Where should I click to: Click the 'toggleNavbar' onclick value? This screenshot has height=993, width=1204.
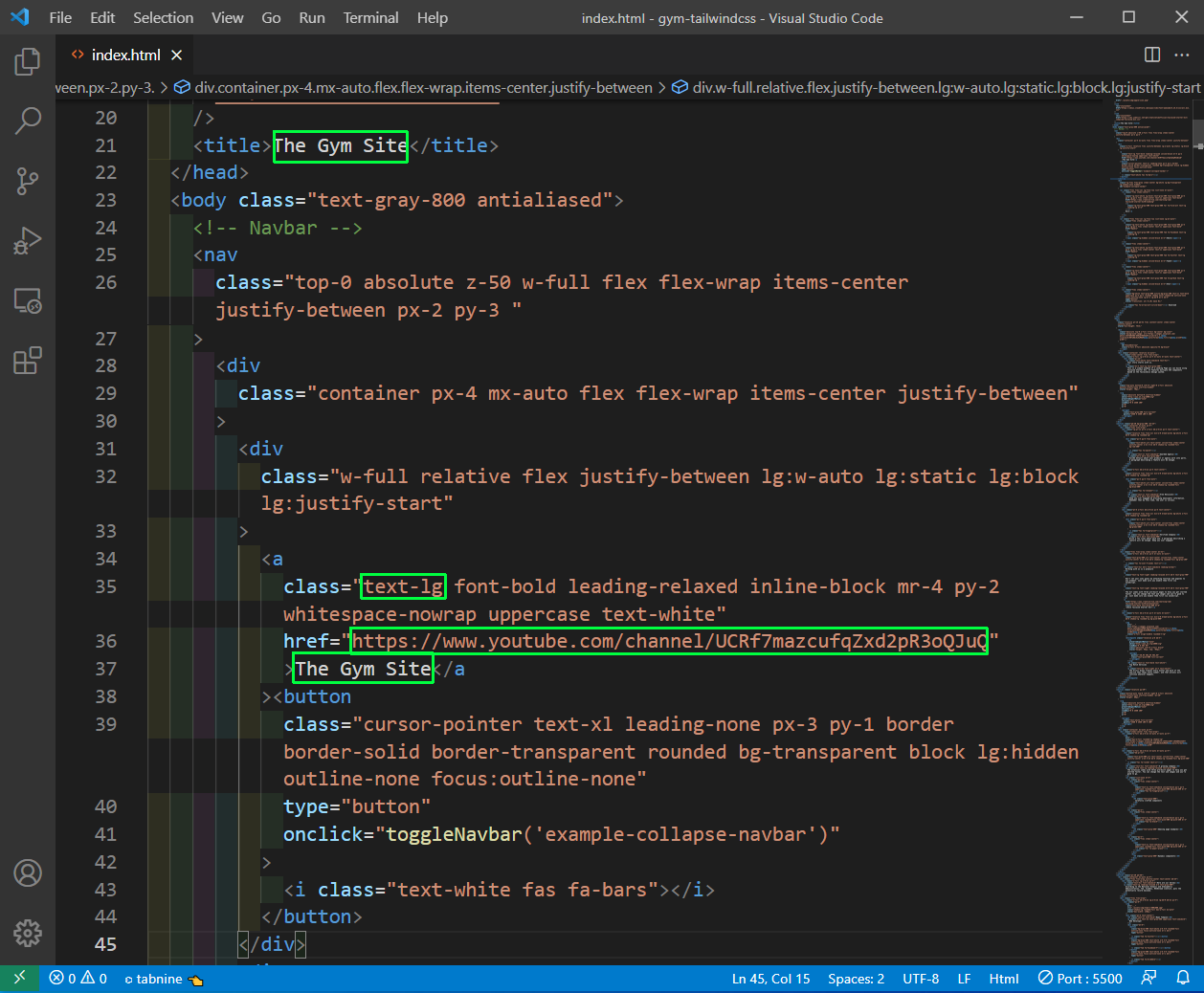tap(454, 834)
